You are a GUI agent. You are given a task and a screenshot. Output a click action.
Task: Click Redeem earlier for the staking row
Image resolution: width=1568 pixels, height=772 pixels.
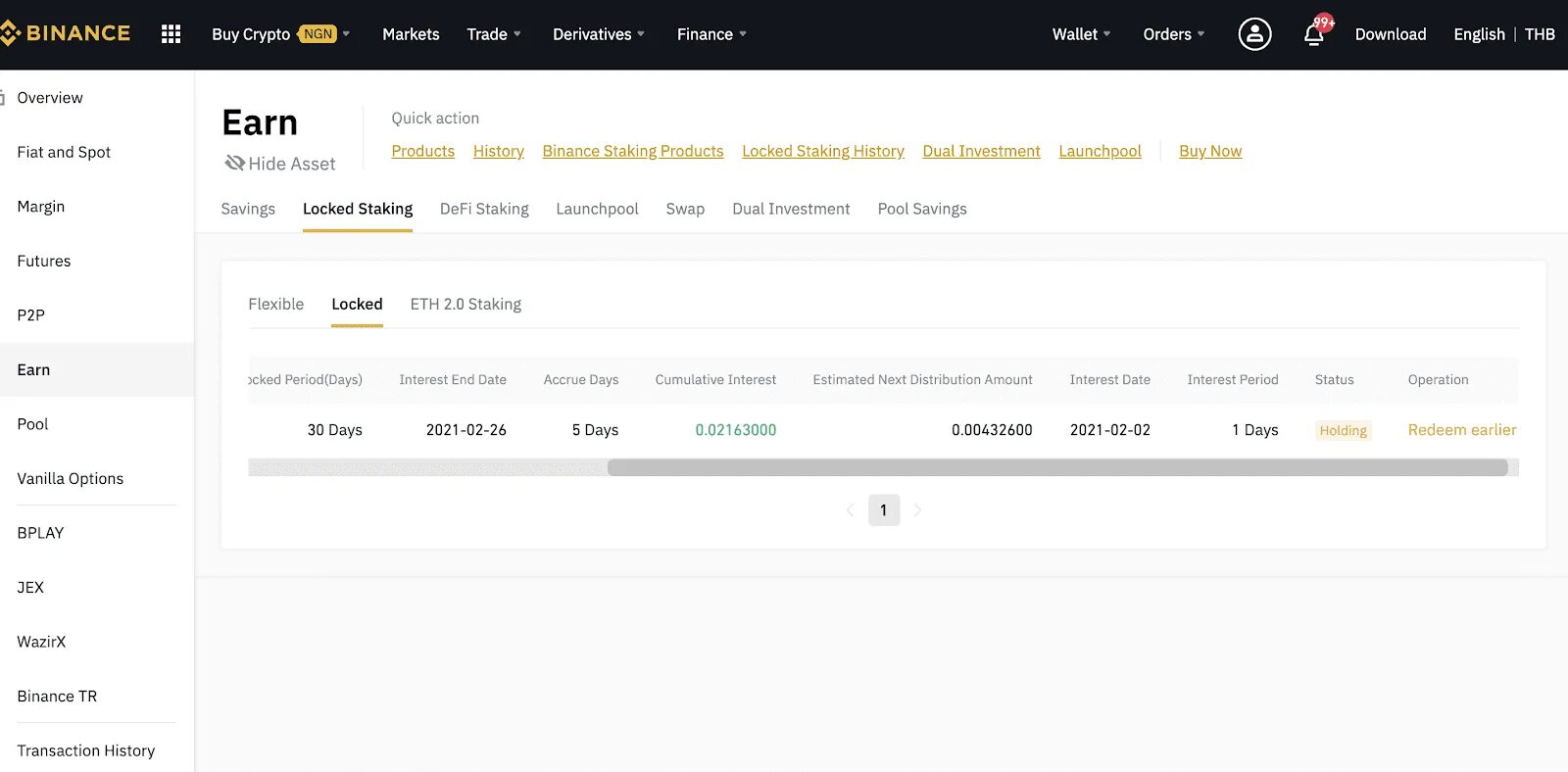click(1462, 430)
